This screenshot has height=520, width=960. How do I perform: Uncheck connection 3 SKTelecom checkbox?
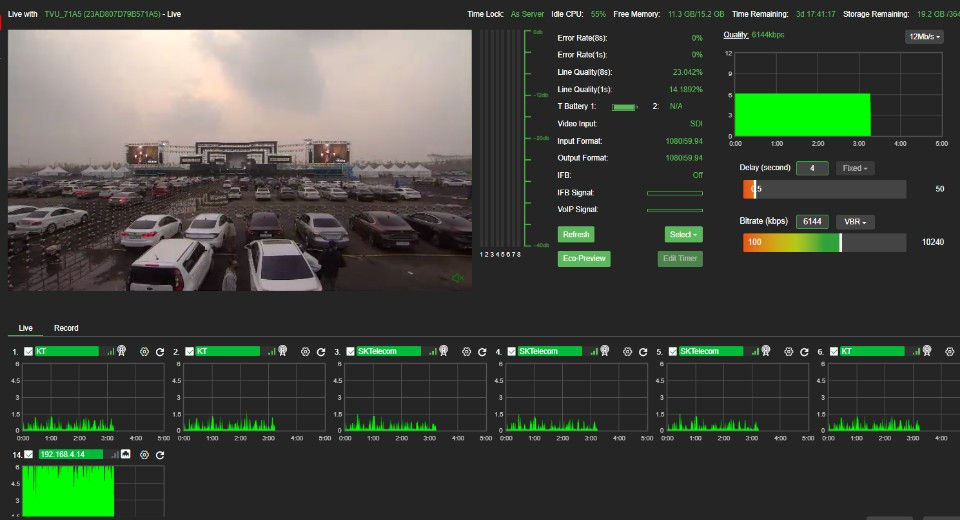[350, 352]
